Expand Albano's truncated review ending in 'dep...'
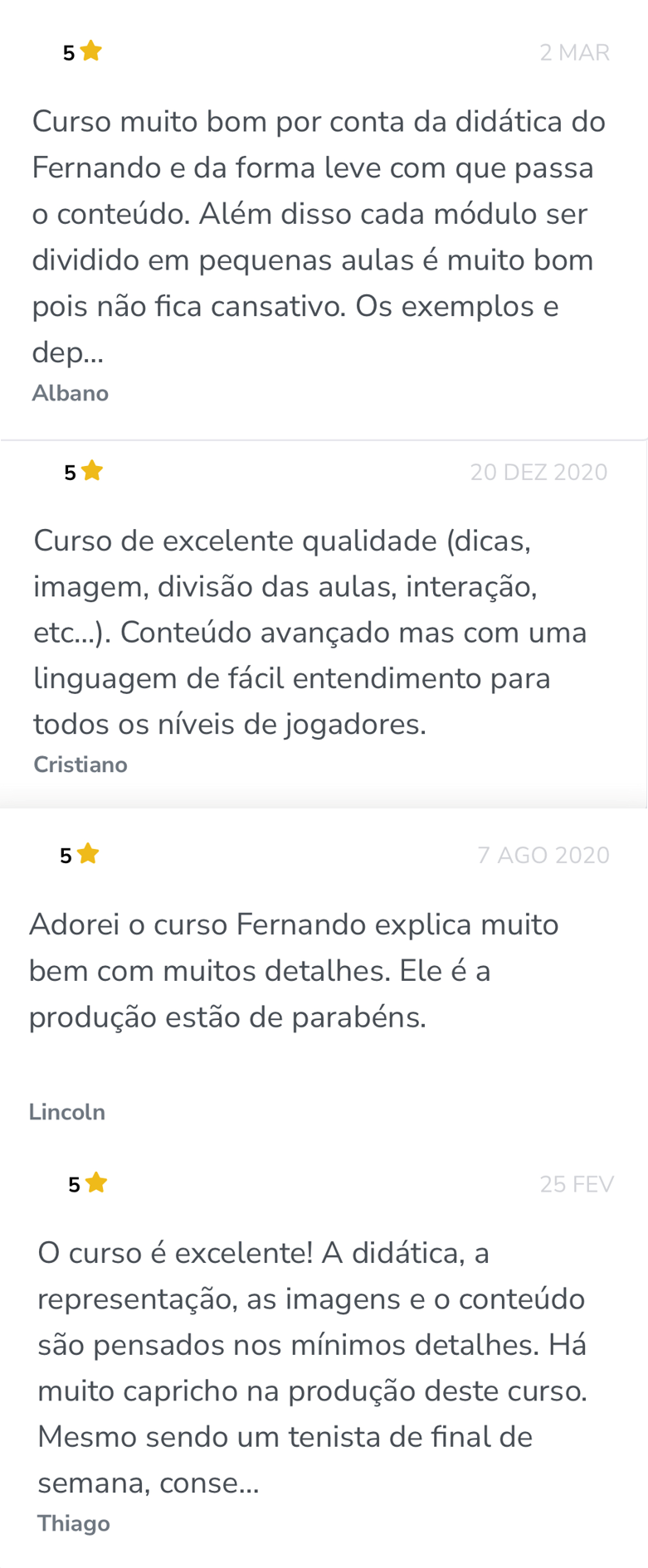 click(x=67, y=353)
